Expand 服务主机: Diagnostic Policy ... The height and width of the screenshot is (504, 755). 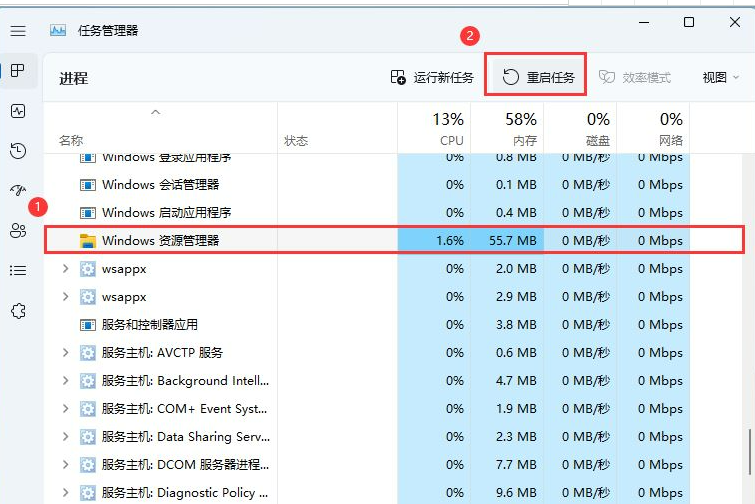tap(65, 492)
